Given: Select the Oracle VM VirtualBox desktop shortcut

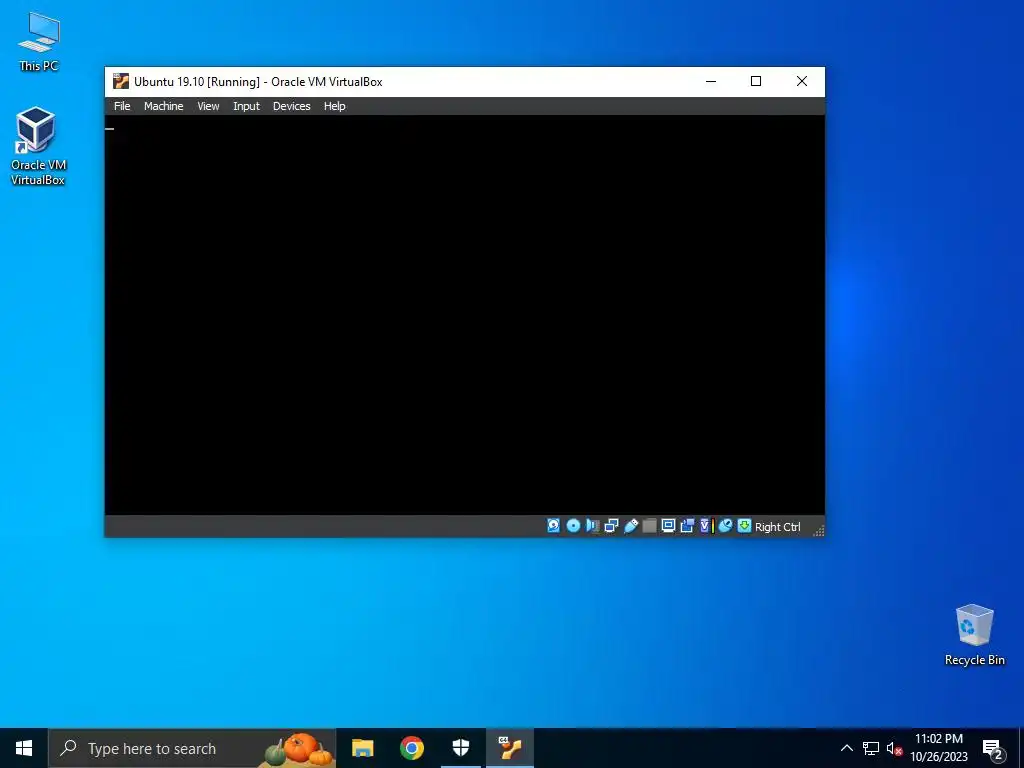Looking at the screenshot, I should point(38,146).
